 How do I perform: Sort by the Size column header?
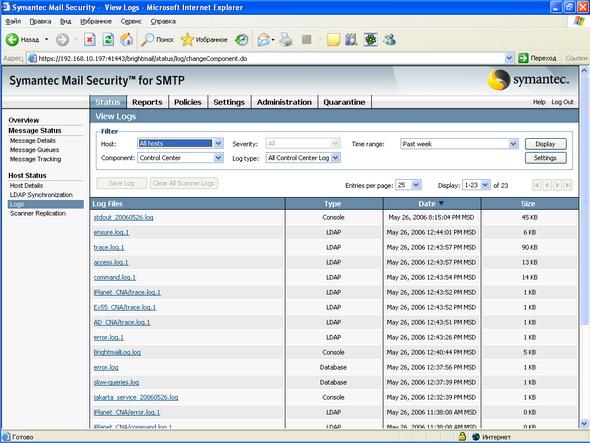click(528, 204)
